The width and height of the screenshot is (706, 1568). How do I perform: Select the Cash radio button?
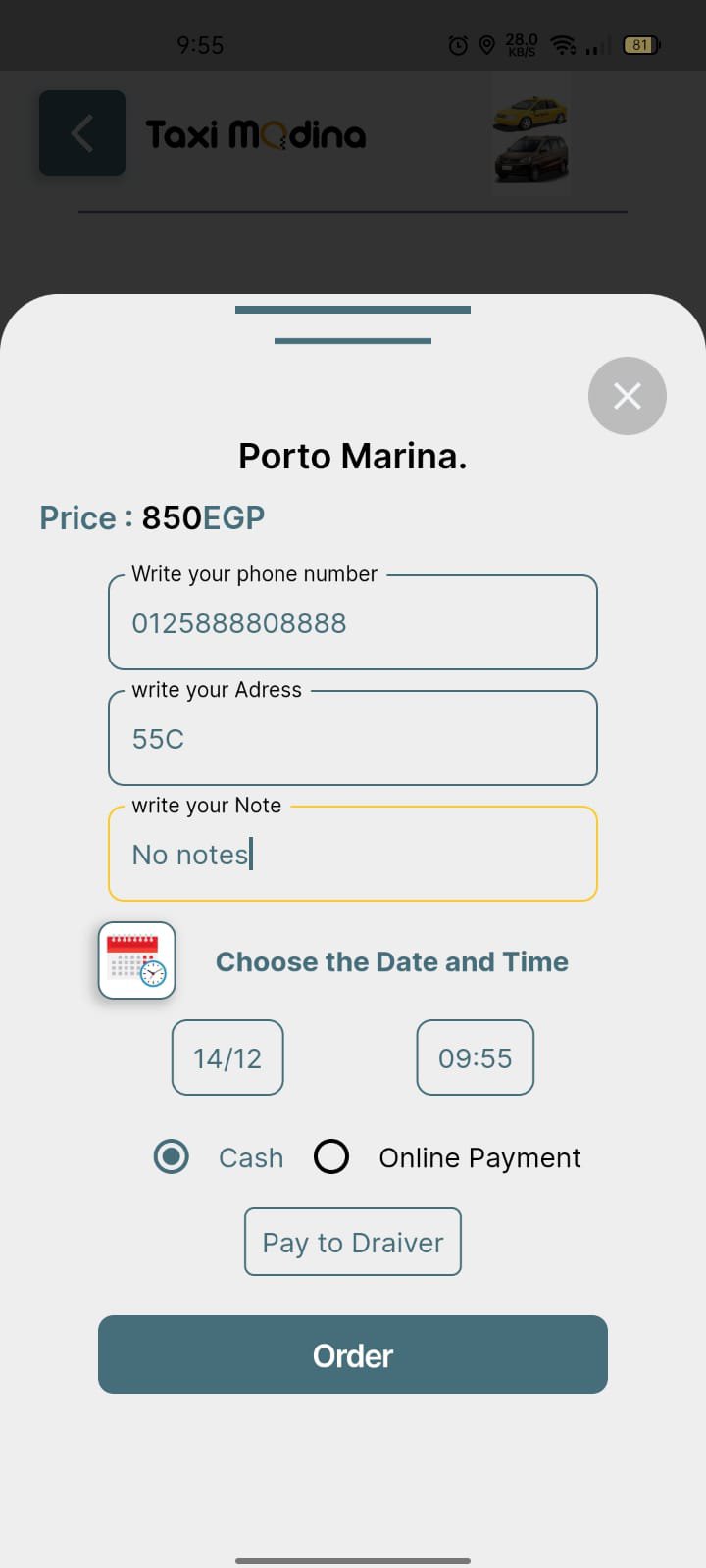click(x=172, y=1156)
